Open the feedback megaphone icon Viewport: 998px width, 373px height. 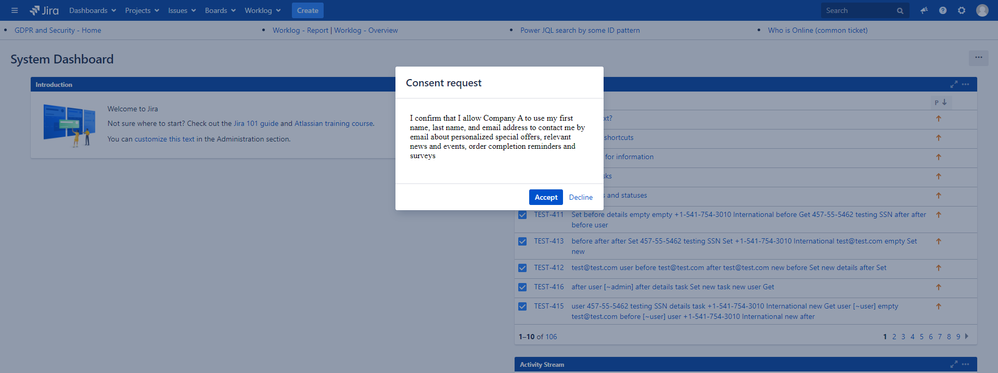point(924,10)
